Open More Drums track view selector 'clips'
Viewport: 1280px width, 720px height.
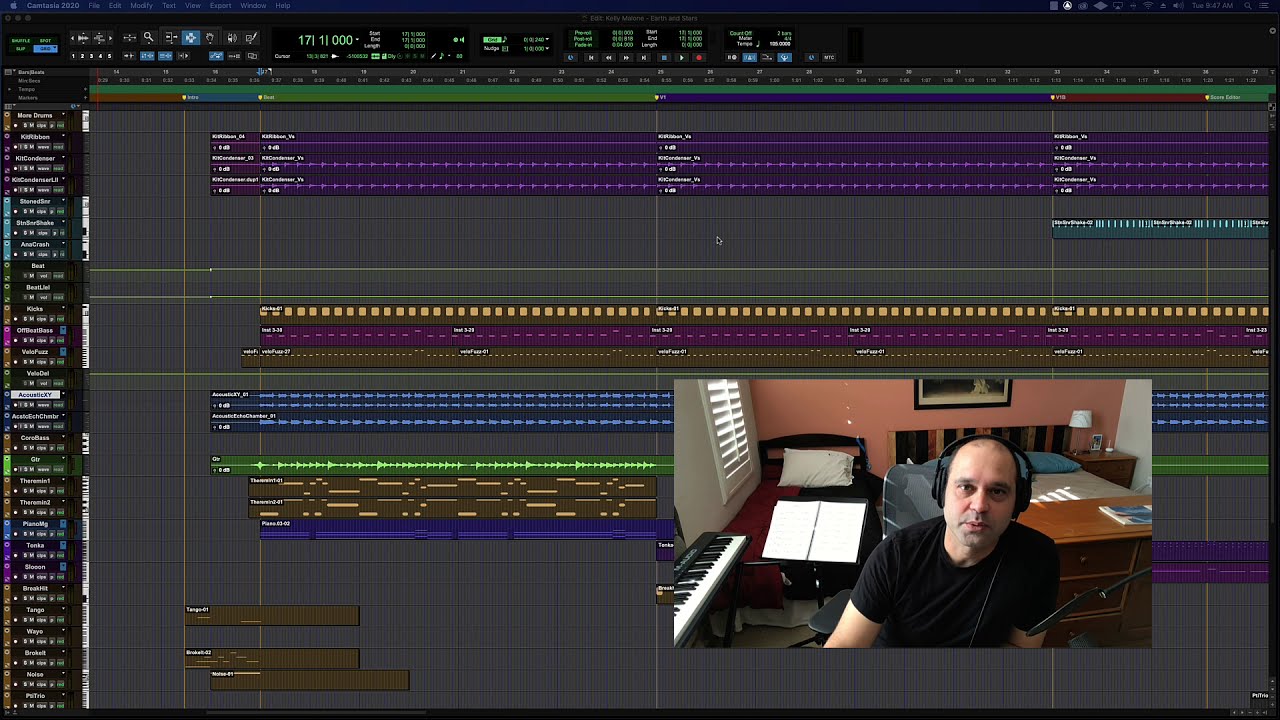(42, 125)
